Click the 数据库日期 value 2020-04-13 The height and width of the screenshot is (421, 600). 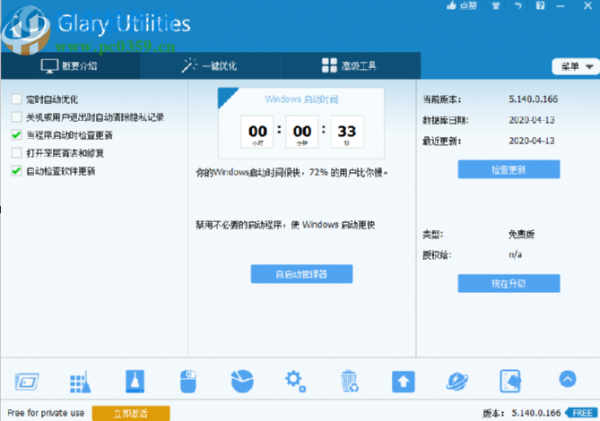coord(532,120)
